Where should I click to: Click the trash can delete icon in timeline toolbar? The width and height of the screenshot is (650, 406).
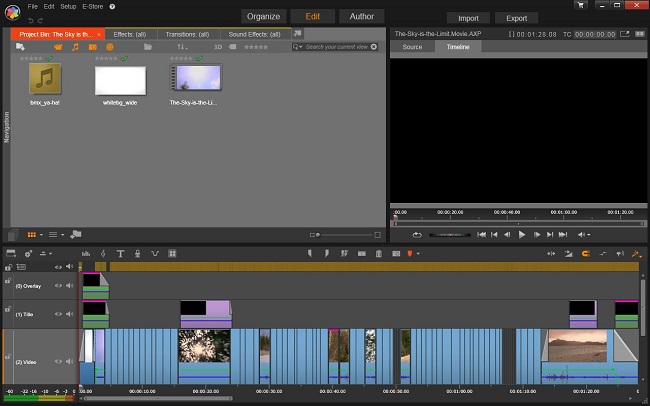[x=379, y=254]
